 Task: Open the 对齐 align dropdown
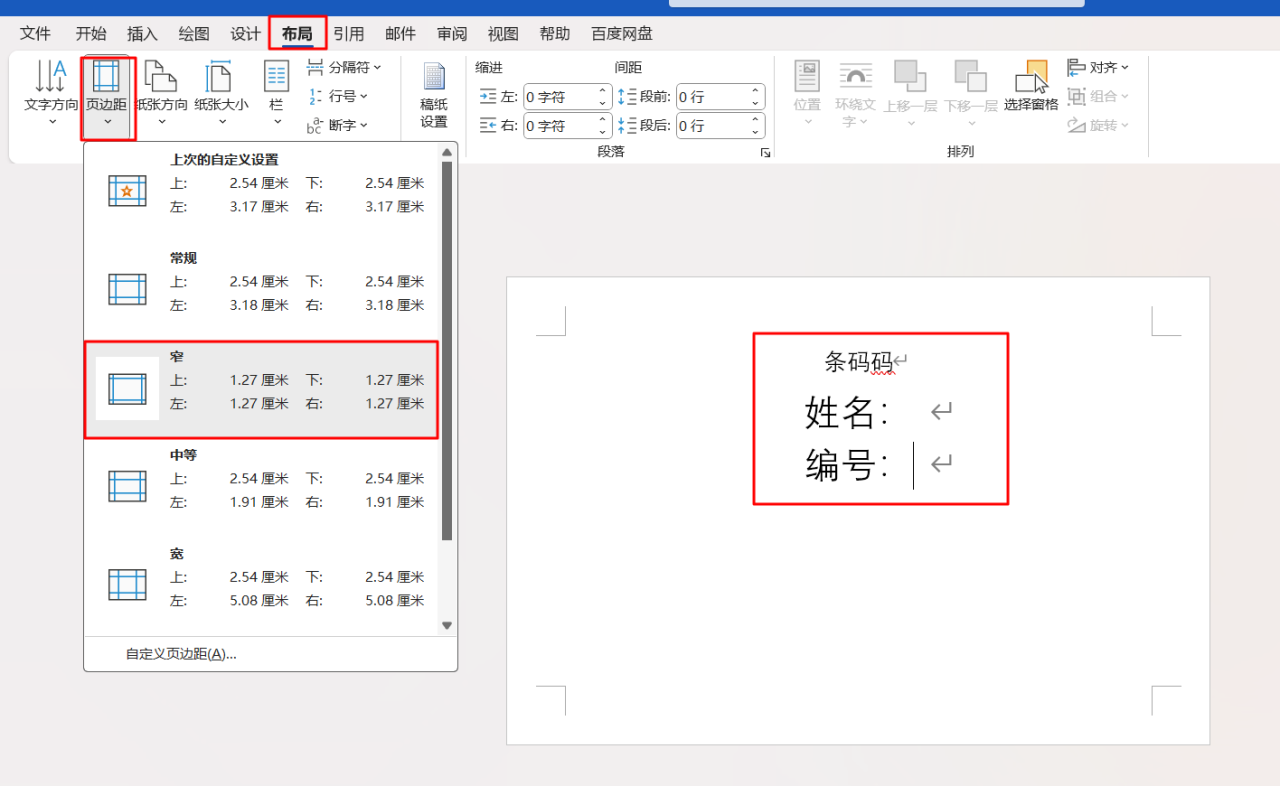pos(1098,68)
